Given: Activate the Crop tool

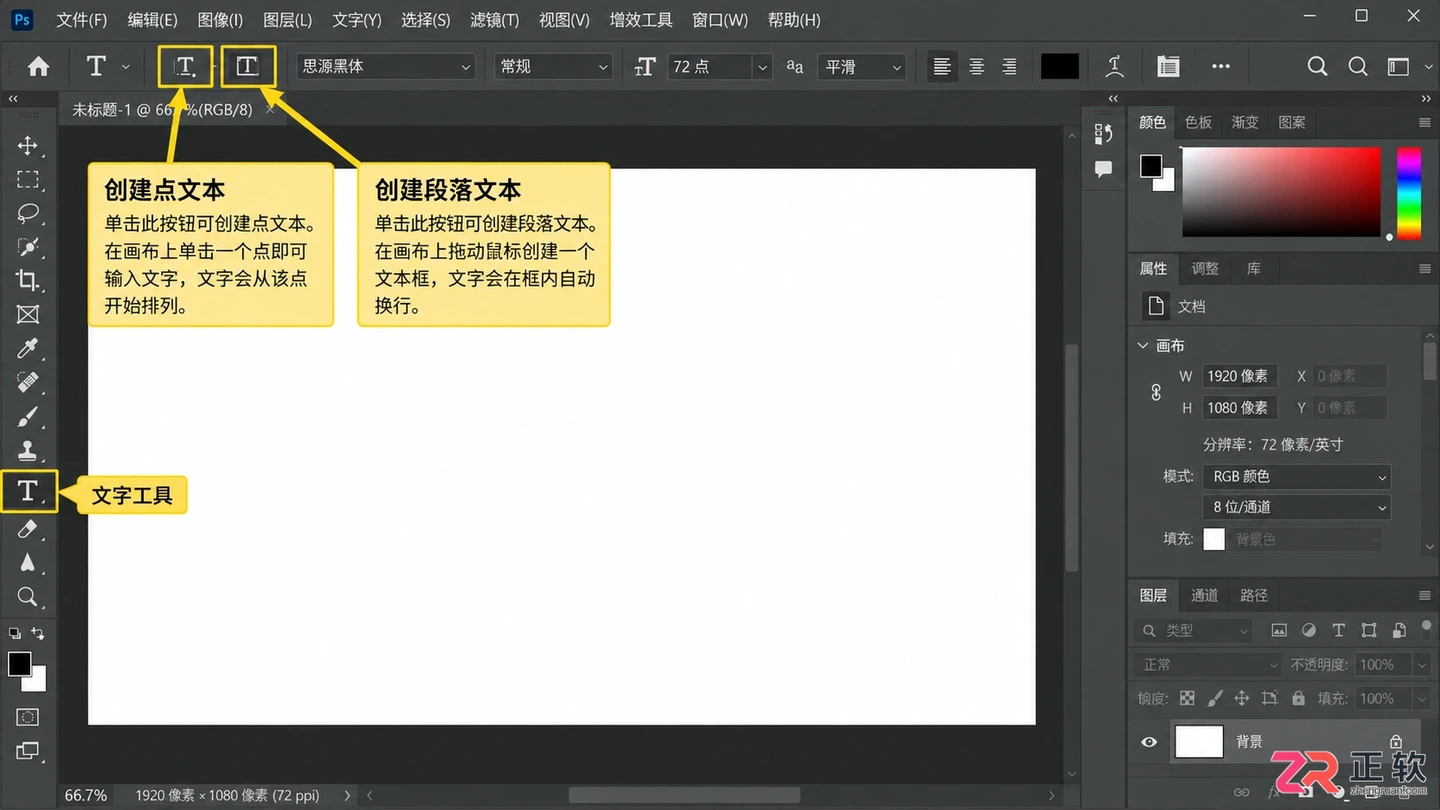Looking at the screenshot, I should (28, 280).
